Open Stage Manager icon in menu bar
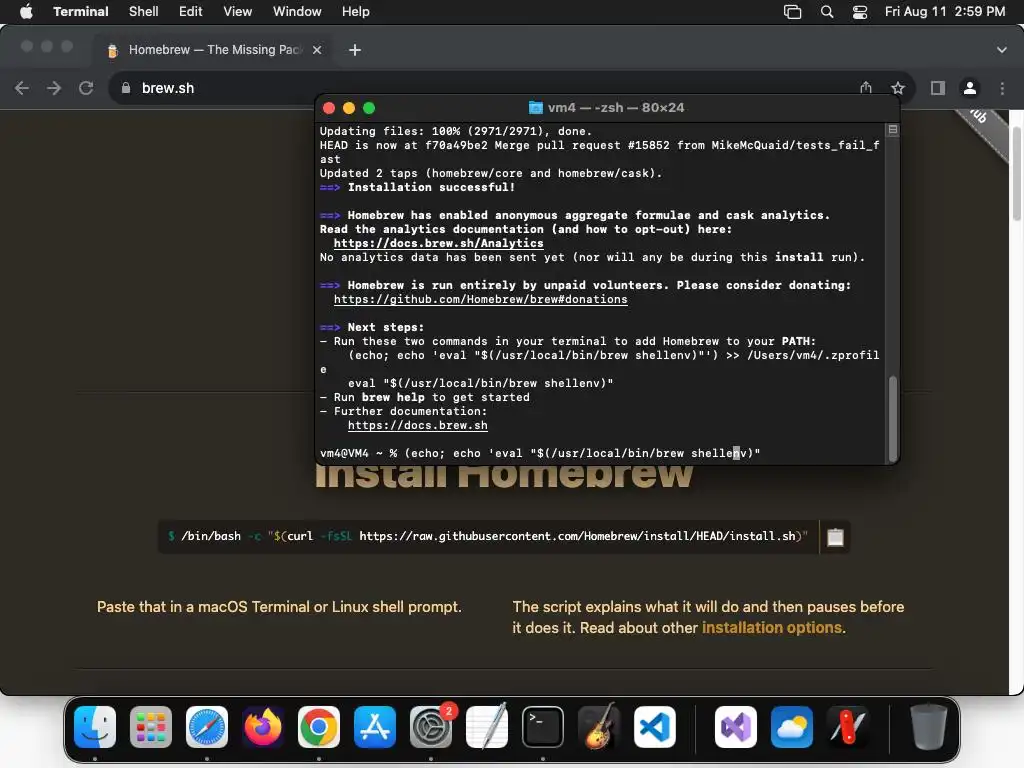The height and width of the screenshot is (768, 1024). (x=792, y=12)
